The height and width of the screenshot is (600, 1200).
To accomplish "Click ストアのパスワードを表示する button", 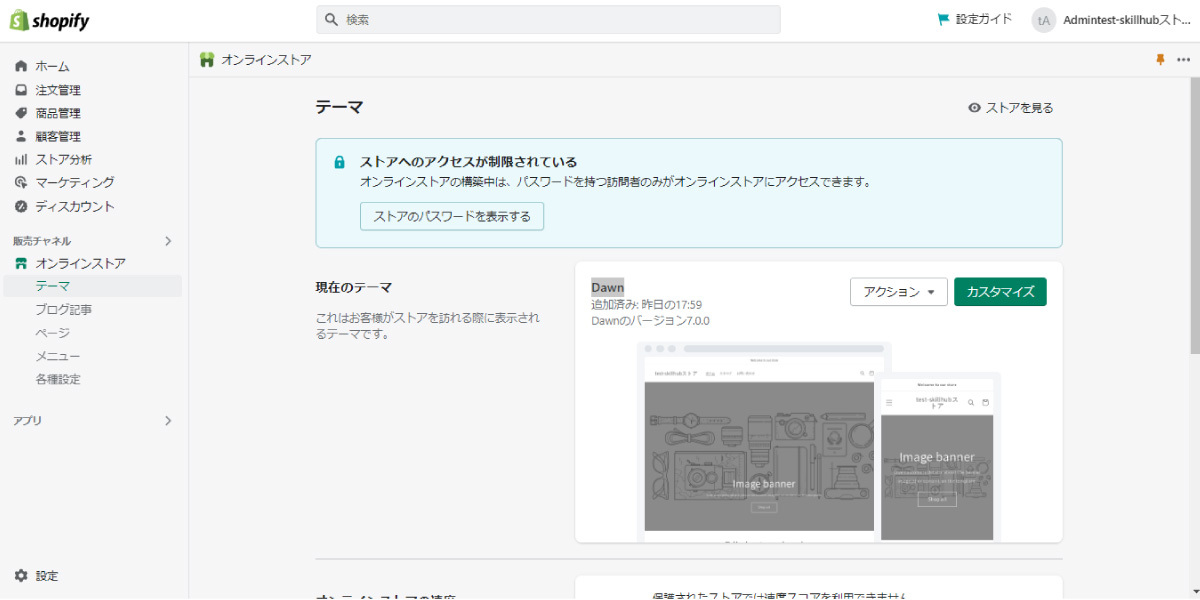I will pos(452,216).
